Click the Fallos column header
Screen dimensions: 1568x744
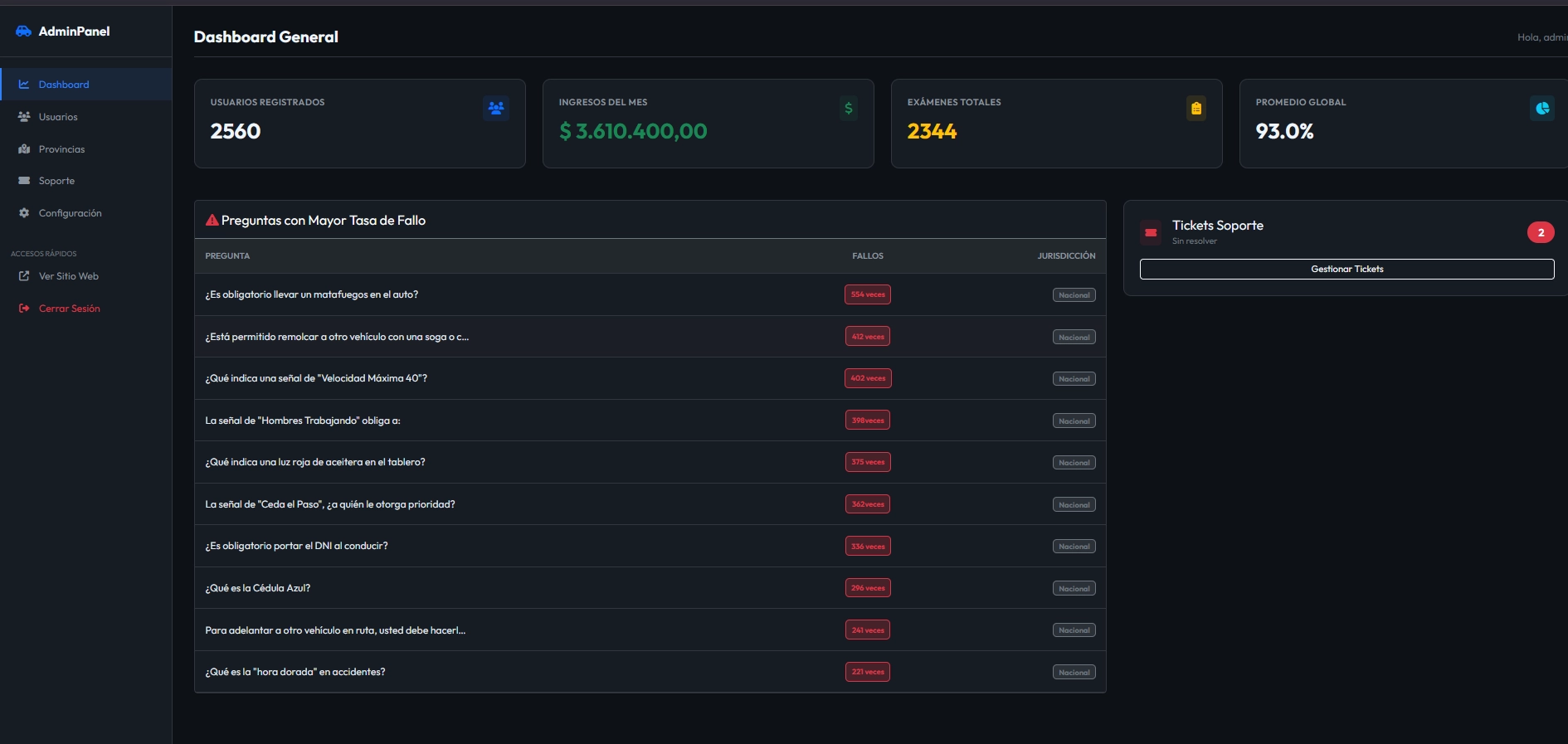pyautogui.click(x=867, y=256)
